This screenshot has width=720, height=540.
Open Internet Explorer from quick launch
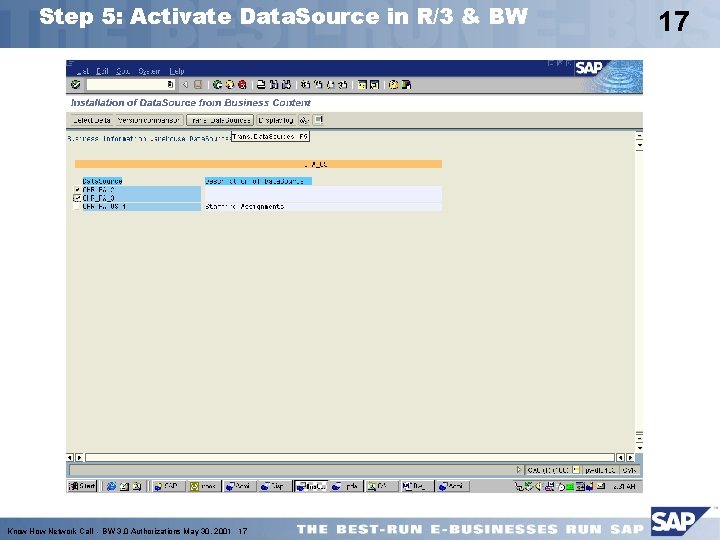tap(111, 486)
